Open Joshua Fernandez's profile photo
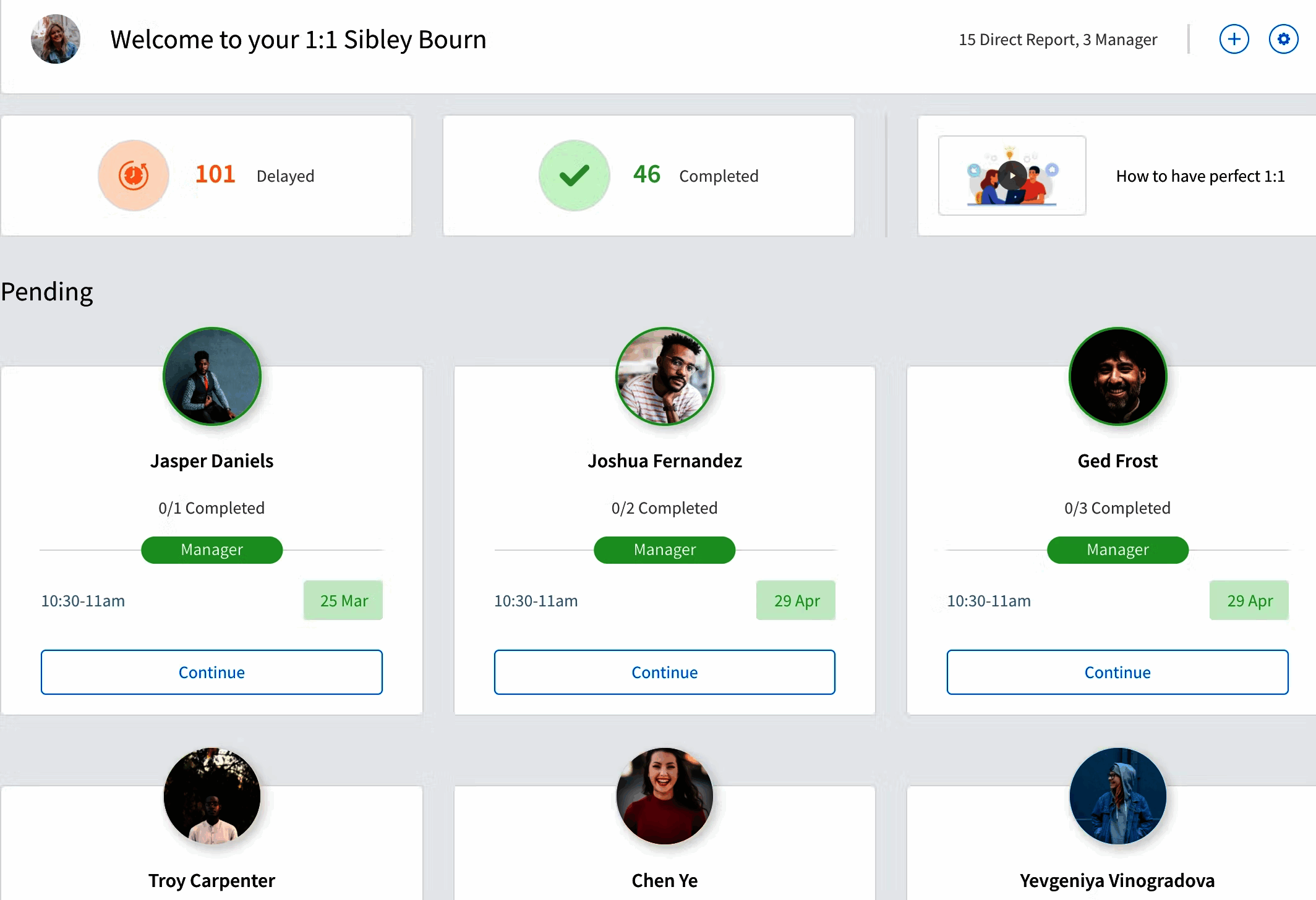Screen dimensions: 1316x900 [x=665, y=376]
